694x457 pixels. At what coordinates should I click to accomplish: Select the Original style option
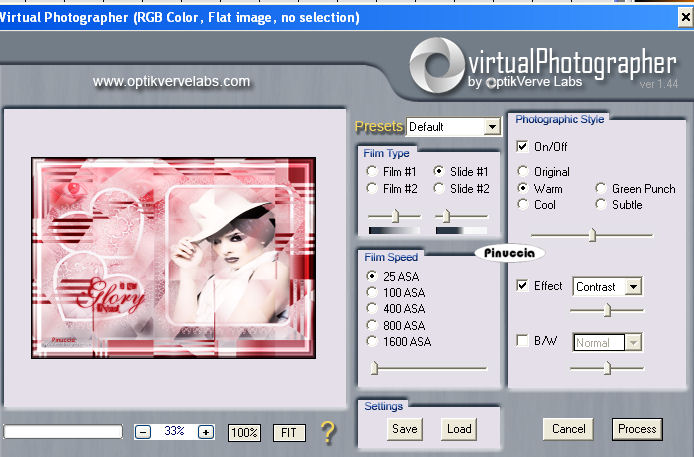click(x=523, y=171)
